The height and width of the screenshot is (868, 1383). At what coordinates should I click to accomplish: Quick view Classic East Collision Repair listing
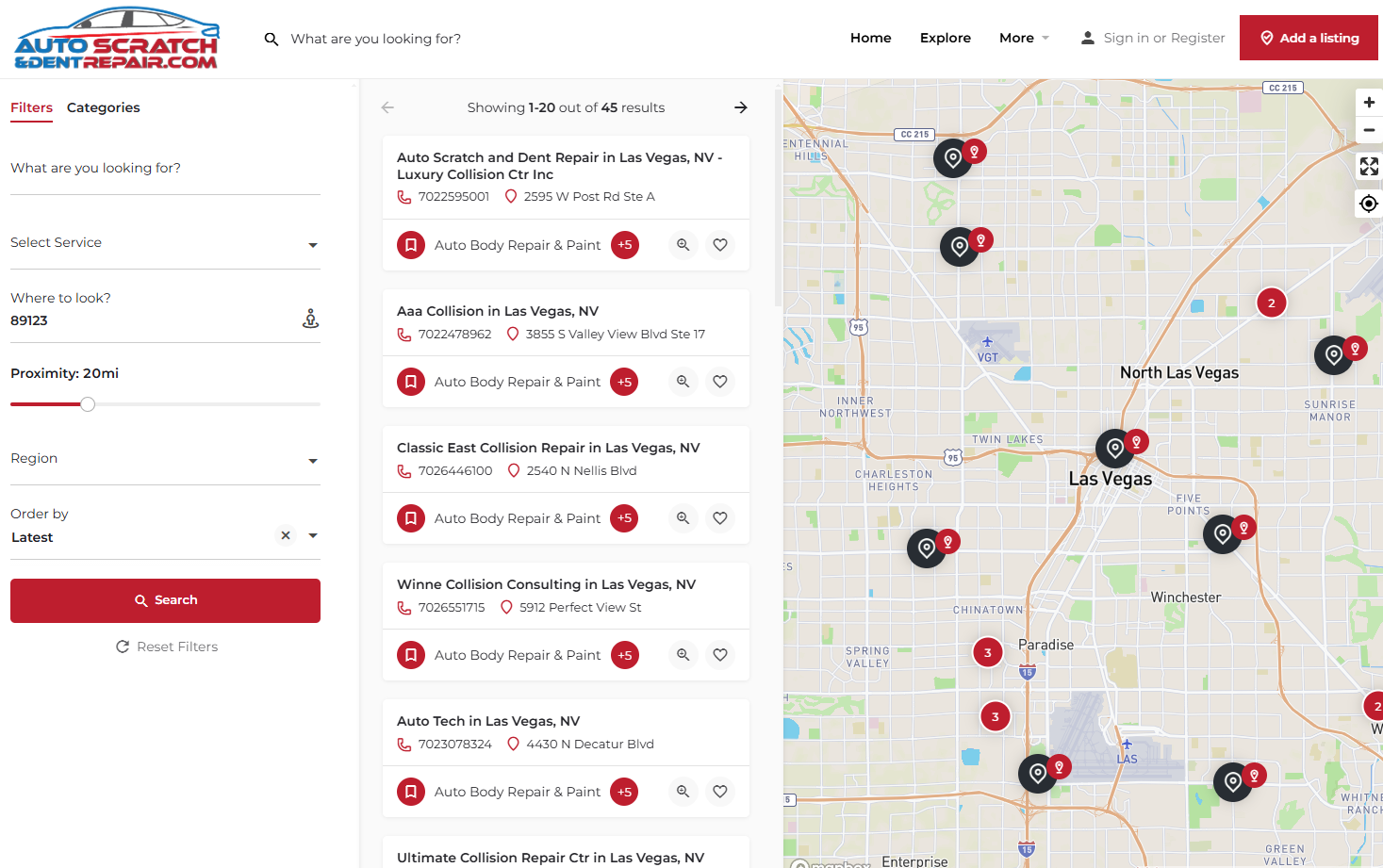pos(683,518)
